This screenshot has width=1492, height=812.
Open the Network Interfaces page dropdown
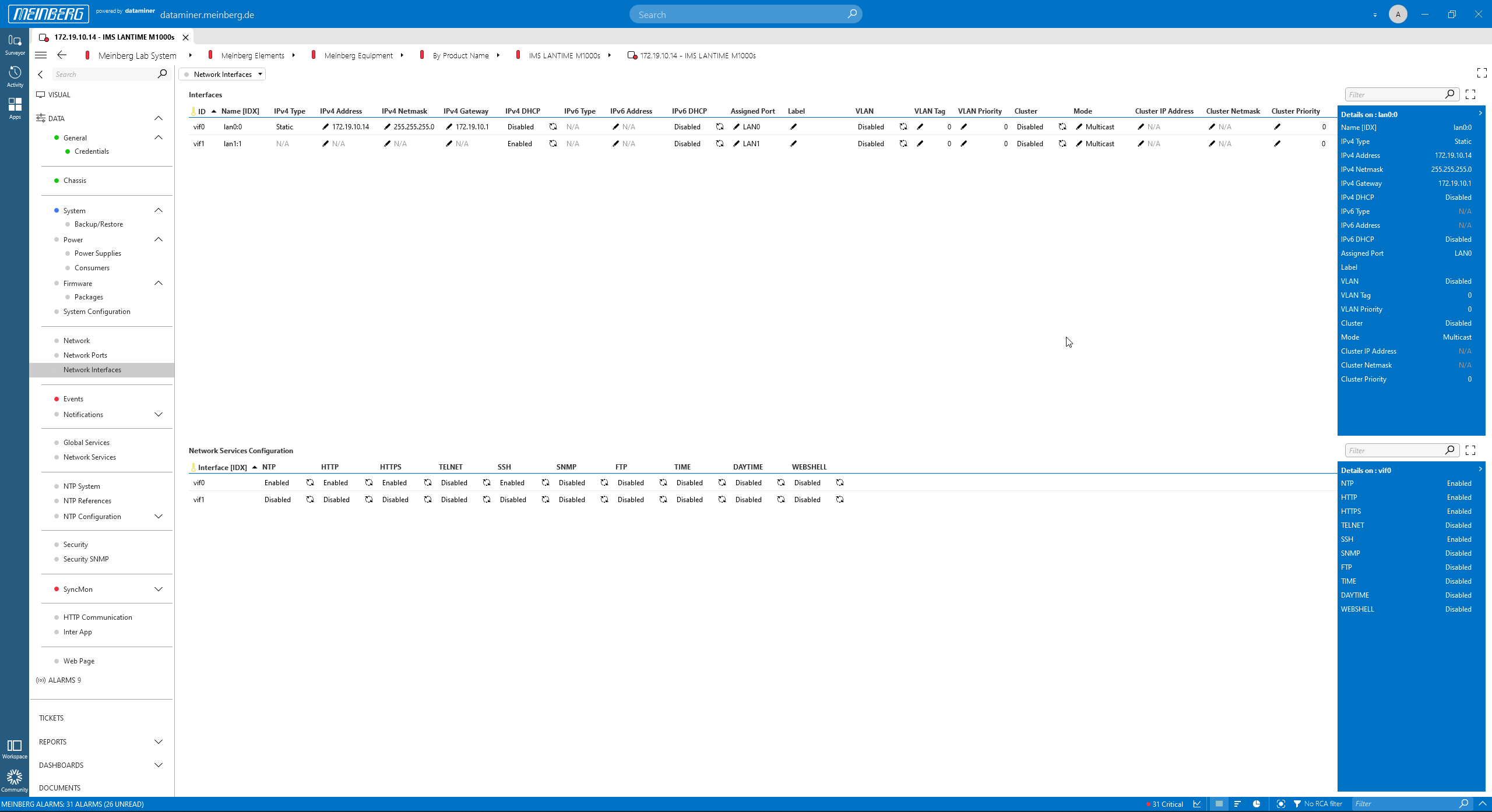[222, 74]
